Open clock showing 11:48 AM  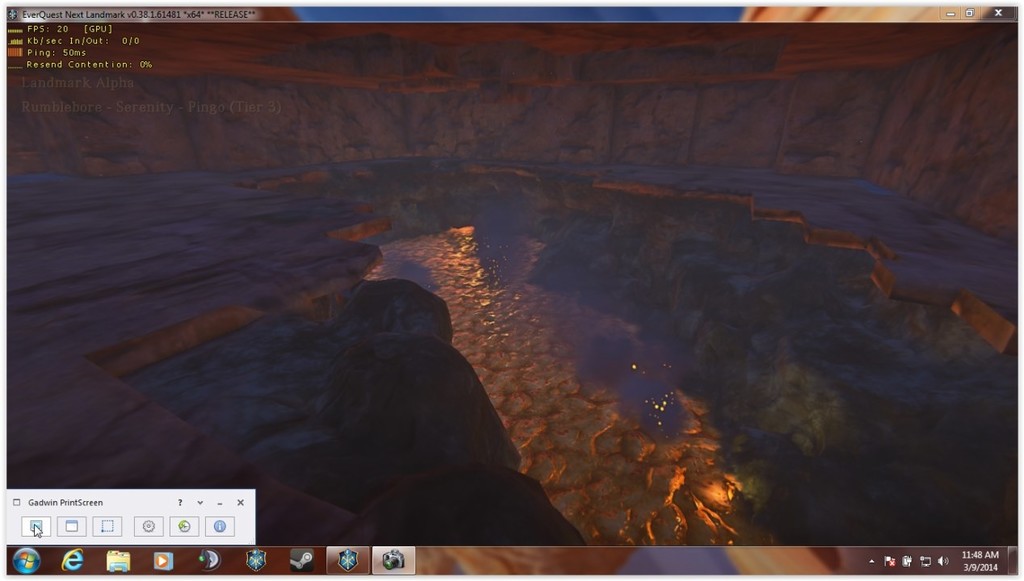coord(980,561)
